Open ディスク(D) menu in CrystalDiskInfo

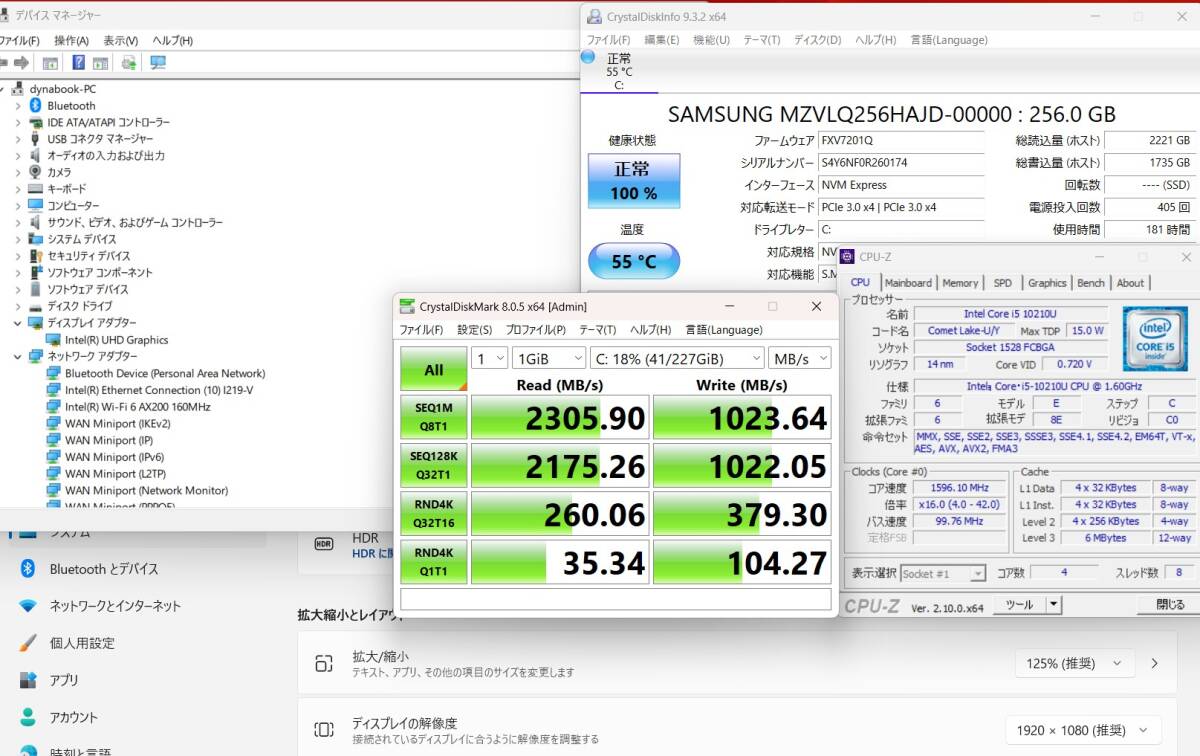pos(817,40)
